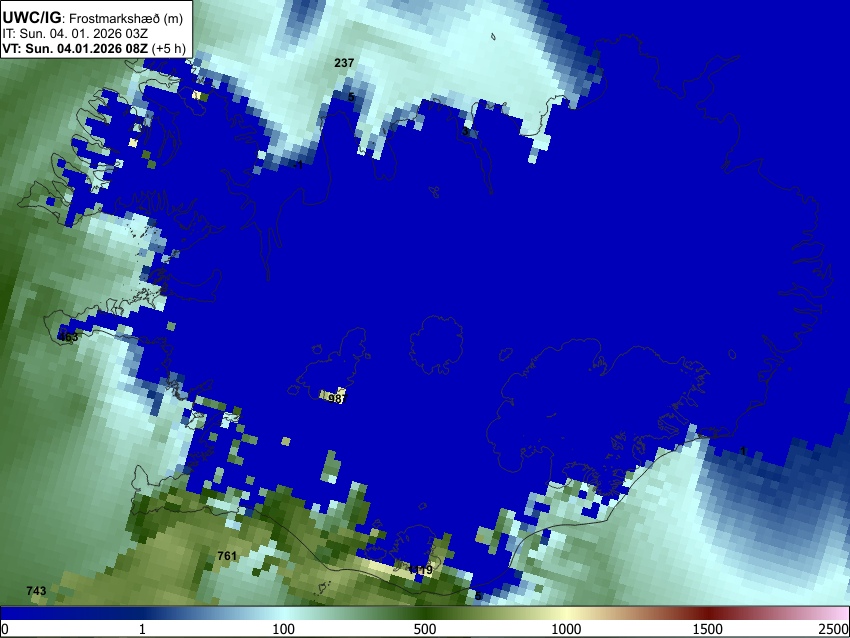Click the legend label "1000"
850x638 pixels.
tap(566, 629)
